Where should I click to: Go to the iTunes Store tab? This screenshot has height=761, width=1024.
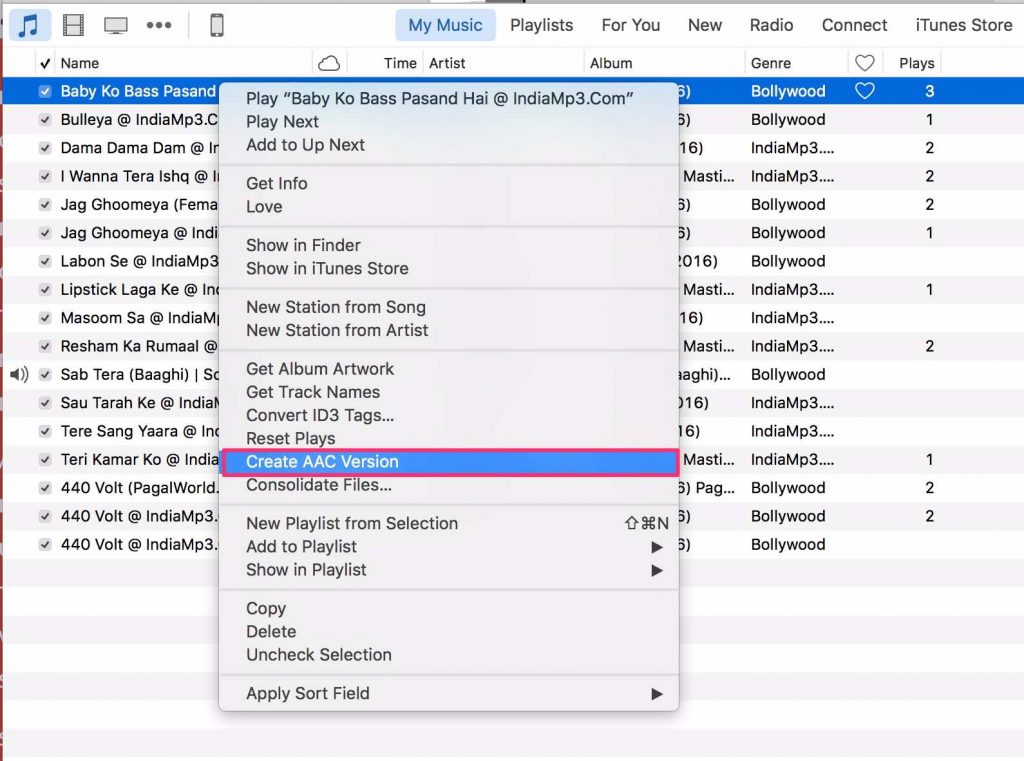point(963,25)
